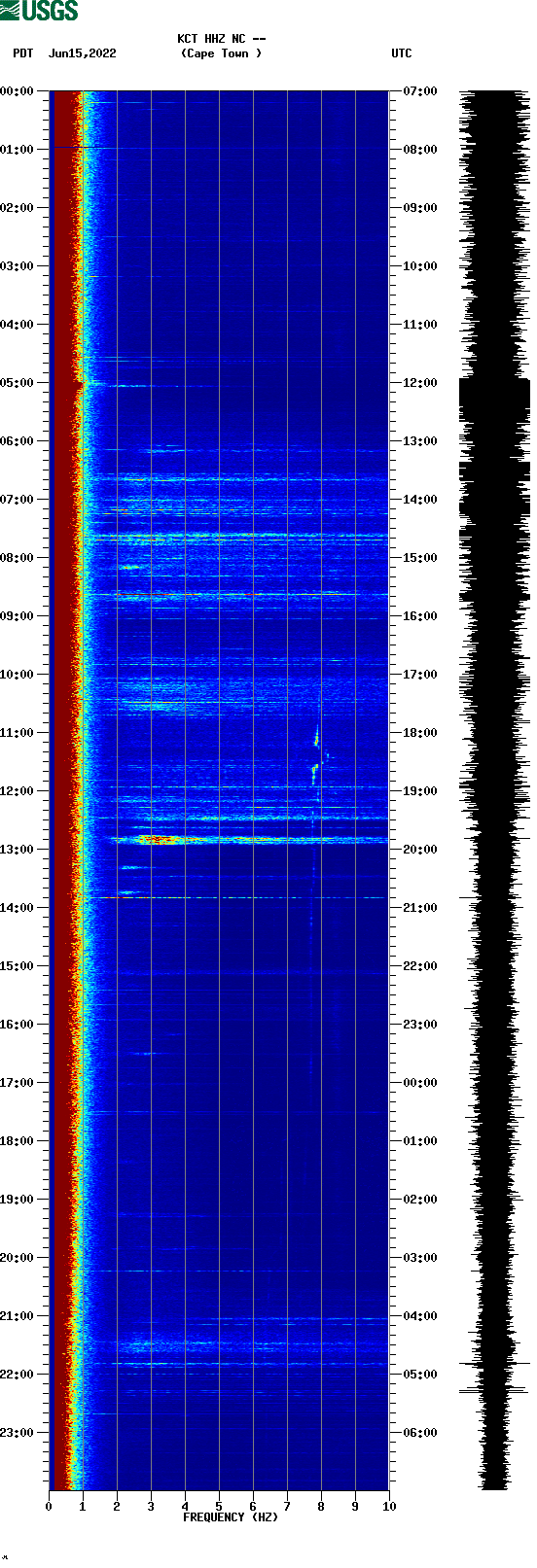Click the PDT time label 23:00

pyautogui.click(x=18, y=1433)
